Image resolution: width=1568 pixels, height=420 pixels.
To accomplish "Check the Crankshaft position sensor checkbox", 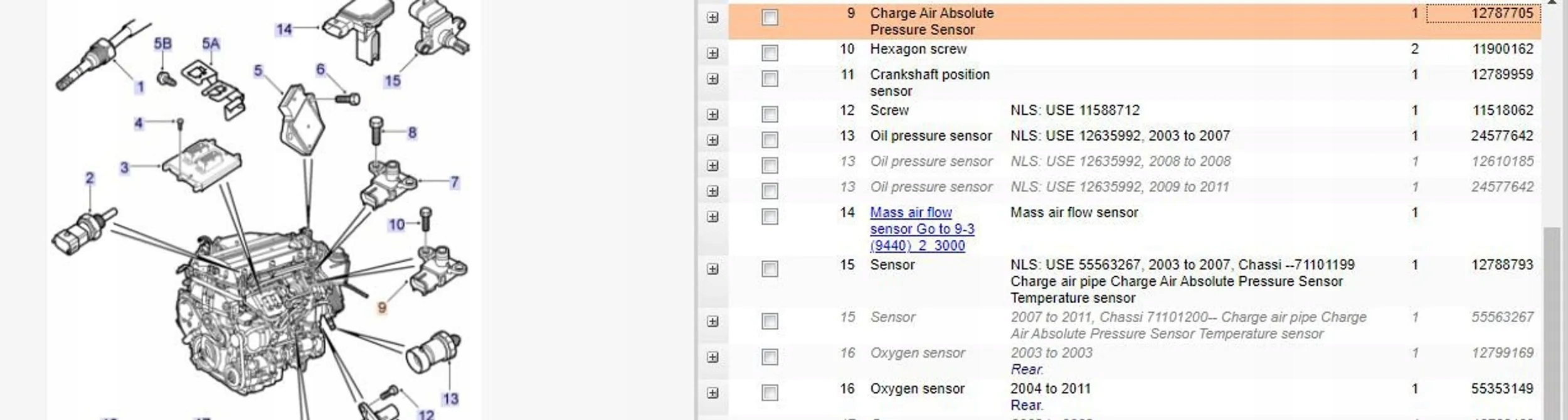I will click(770, 78).
